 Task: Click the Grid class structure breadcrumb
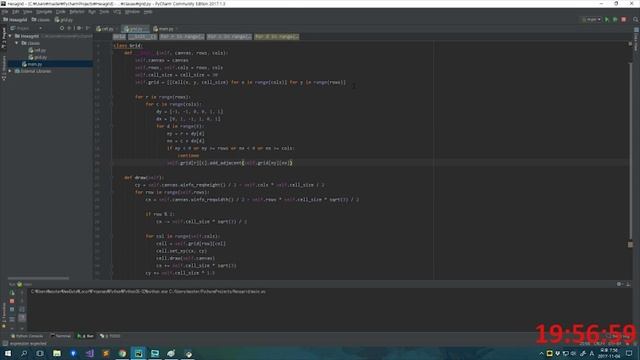(x=119, y=37)
